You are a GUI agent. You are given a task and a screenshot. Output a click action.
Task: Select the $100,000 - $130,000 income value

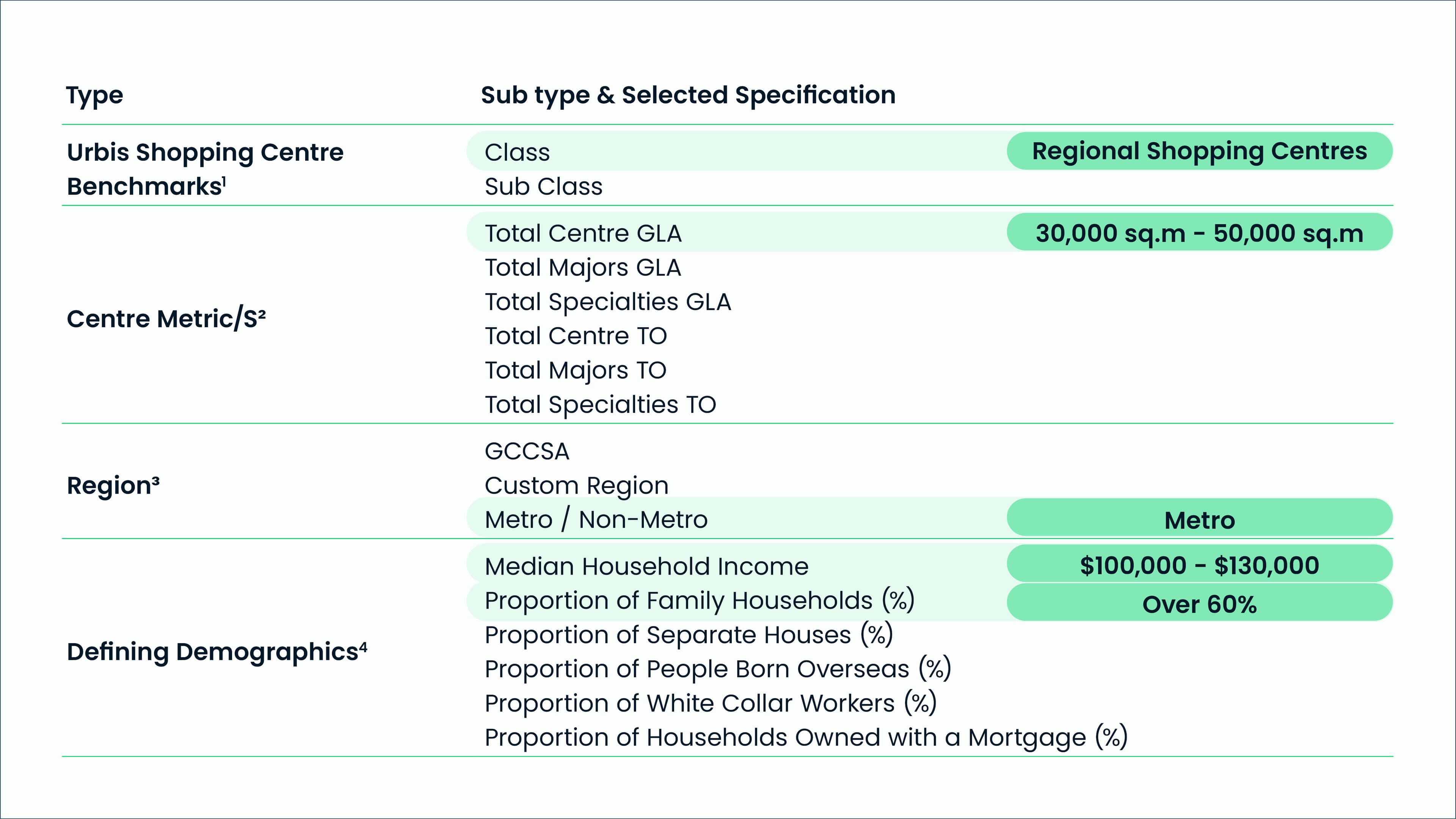pyautogui.click(x=1199, y=565)
